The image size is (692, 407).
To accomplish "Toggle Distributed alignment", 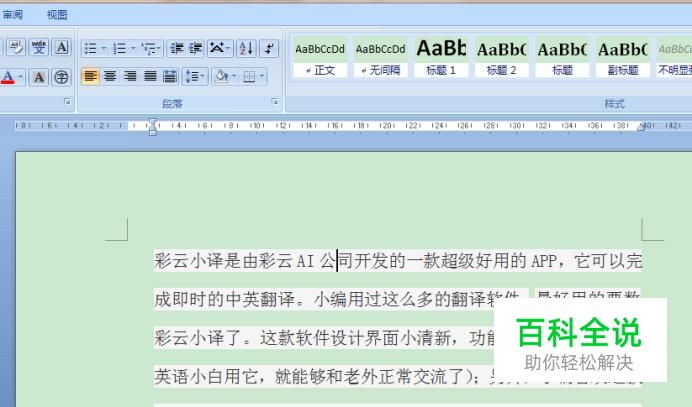I will coord(169,76).
